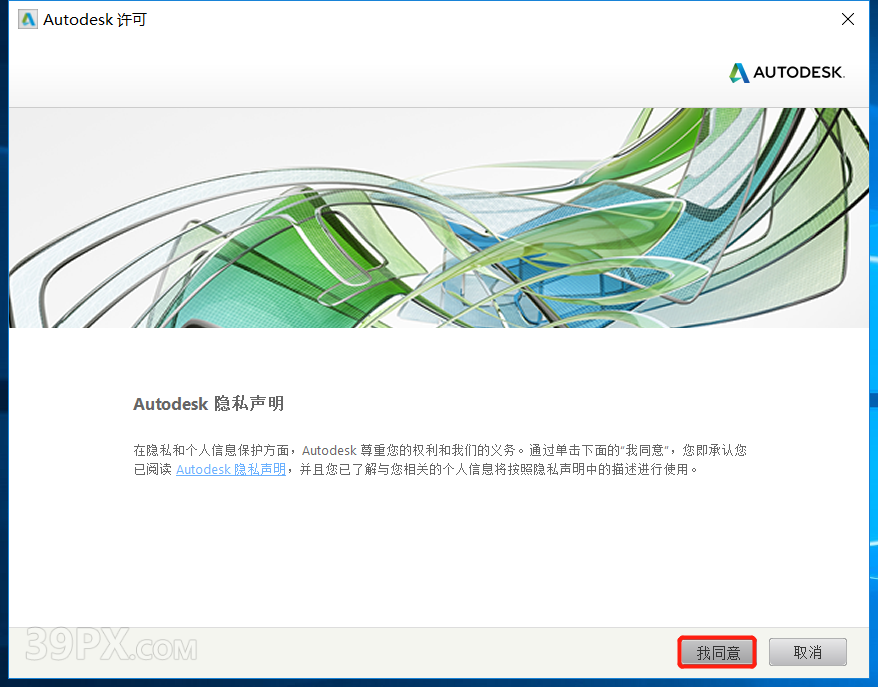Click the bold Autodesk 隐私声明 heading
This screenshot has height=687, width=878.
coord(208,404)
